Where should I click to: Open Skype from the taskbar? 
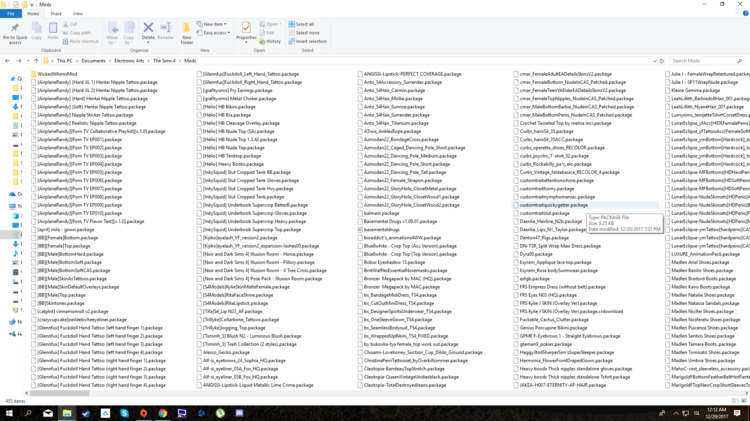[124, 413]
